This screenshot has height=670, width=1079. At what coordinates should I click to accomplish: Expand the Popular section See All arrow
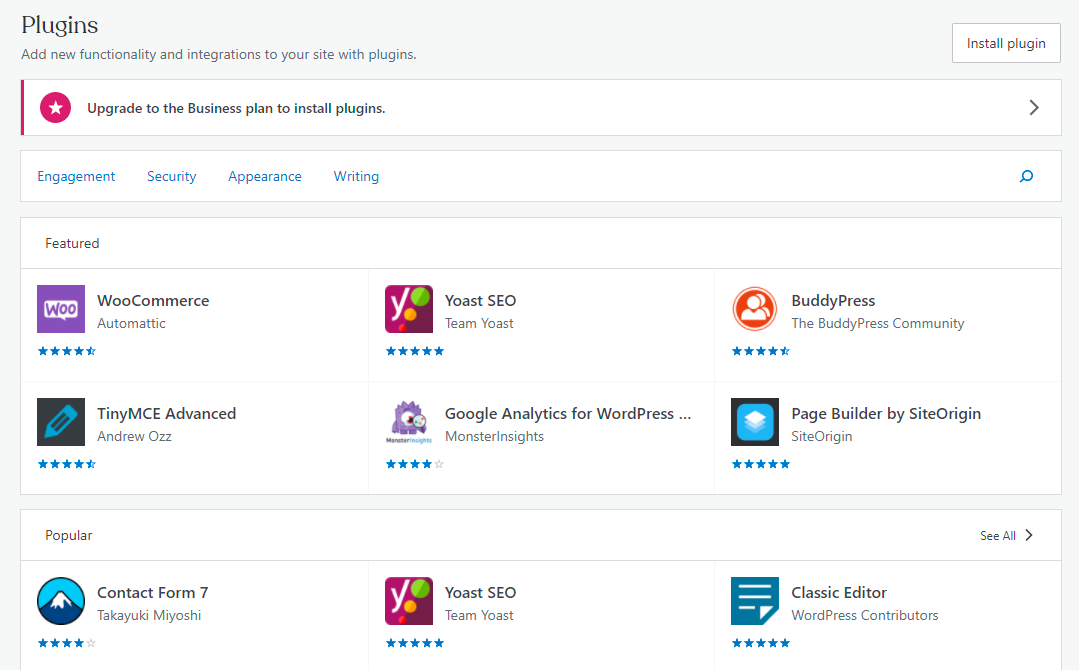pos(1029,536)
